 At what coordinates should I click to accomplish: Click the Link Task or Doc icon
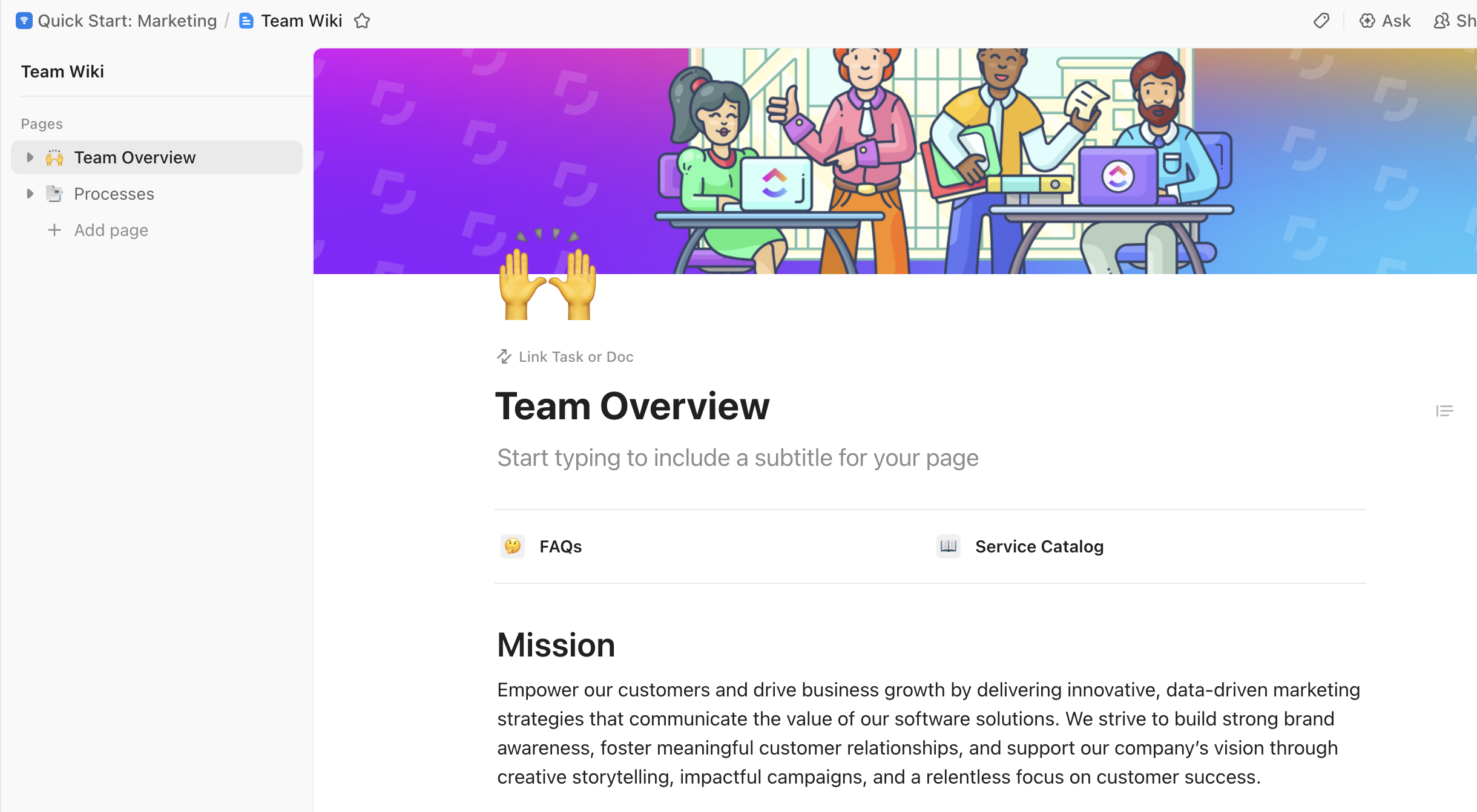click(x=504, y=356)
